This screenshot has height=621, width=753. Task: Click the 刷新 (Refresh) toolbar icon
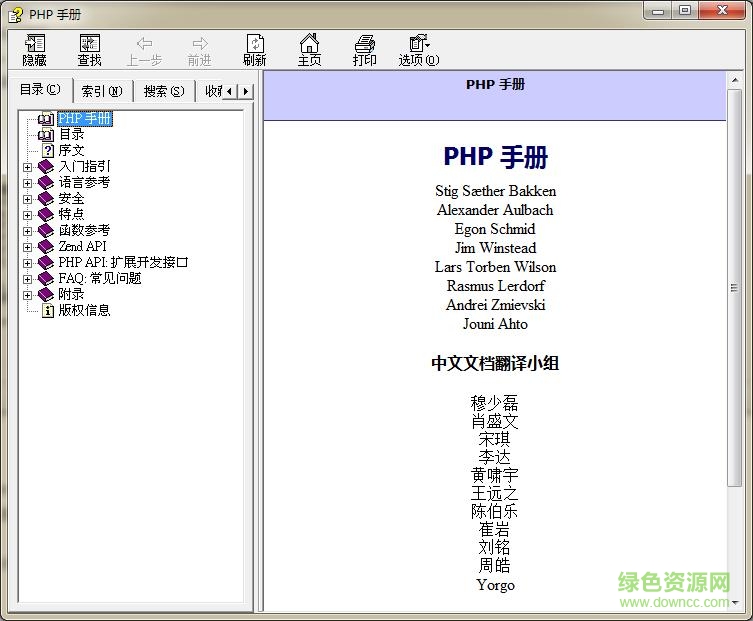pyautogui.click(x=255, y=43)
